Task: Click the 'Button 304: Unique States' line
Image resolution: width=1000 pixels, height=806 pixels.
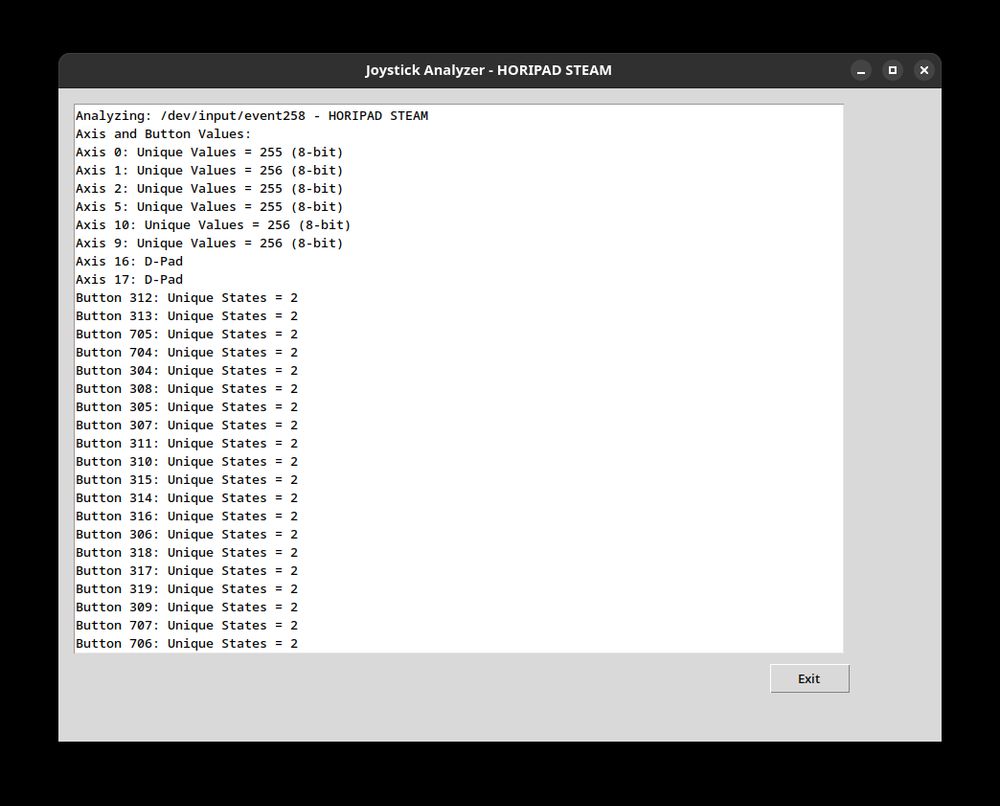Action: click(x=187, y=370)
